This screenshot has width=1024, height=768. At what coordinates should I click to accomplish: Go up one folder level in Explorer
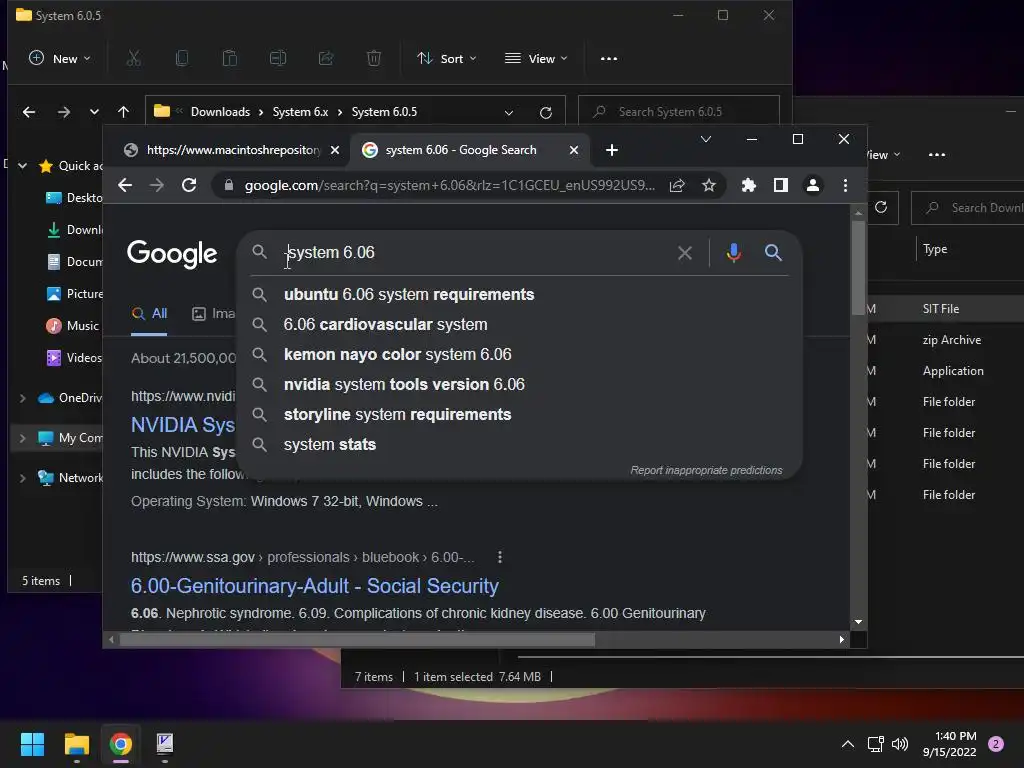(x=123, y=112)
